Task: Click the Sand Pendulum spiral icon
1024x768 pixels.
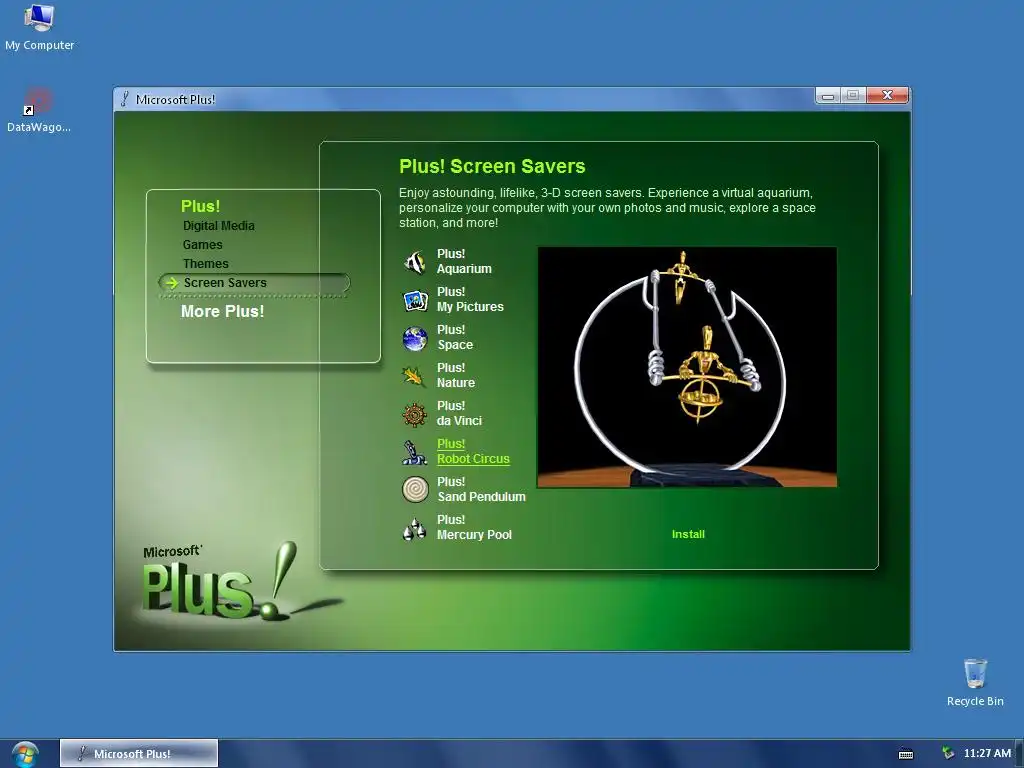Action: [x=415, y=490]
